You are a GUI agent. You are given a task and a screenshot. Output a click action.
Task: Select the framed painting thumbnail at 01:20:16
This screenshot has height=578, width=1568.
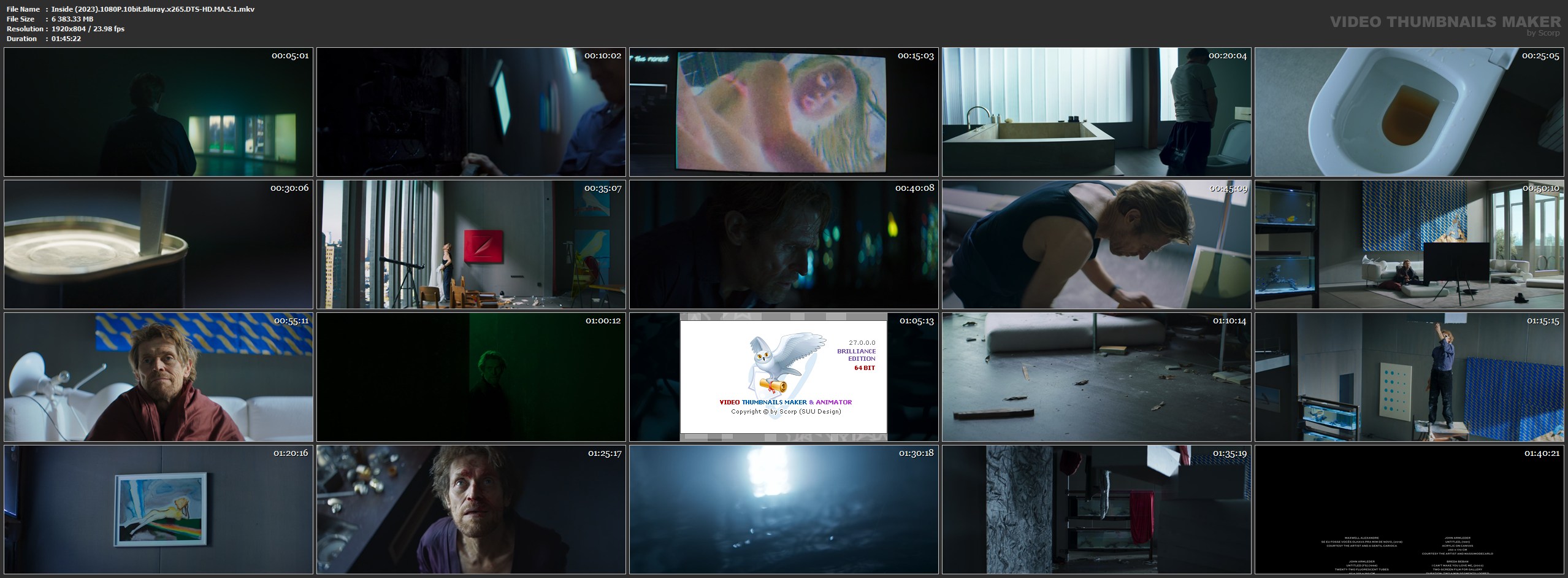(x=158, y=509)
